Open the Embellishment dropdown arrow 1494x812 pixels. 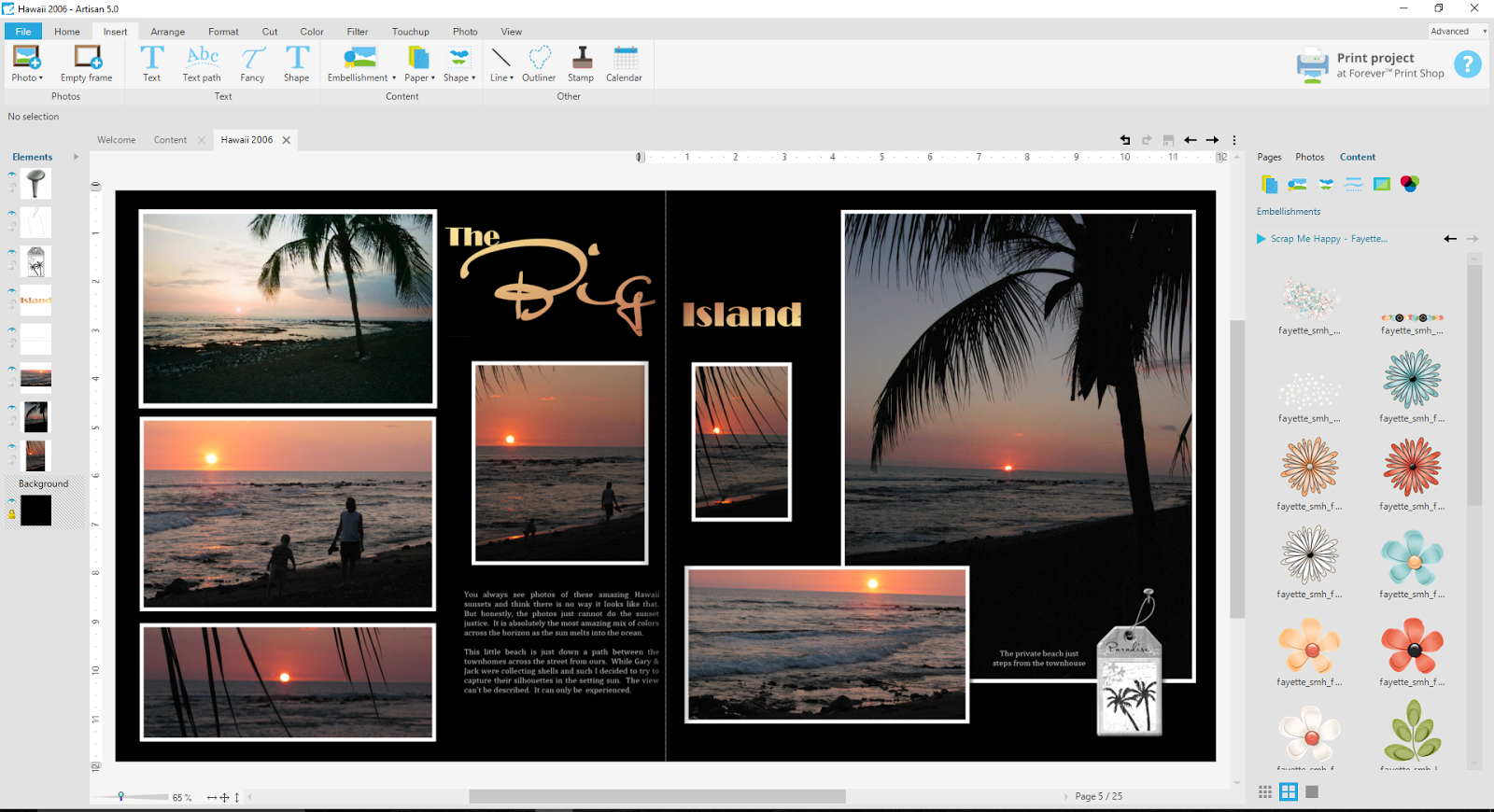point(394,78)
